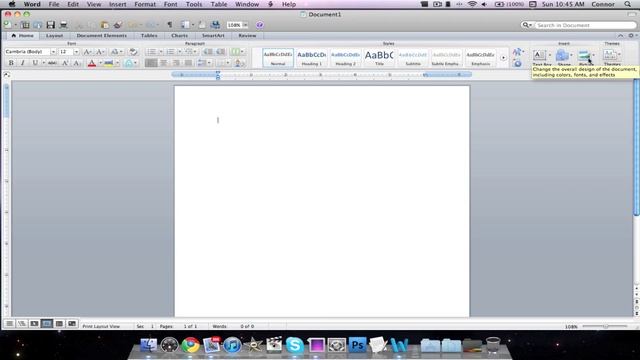Click the Themes icon in ribbon
640x360 pixels.
pyautogui.click(x=610, y=55)
